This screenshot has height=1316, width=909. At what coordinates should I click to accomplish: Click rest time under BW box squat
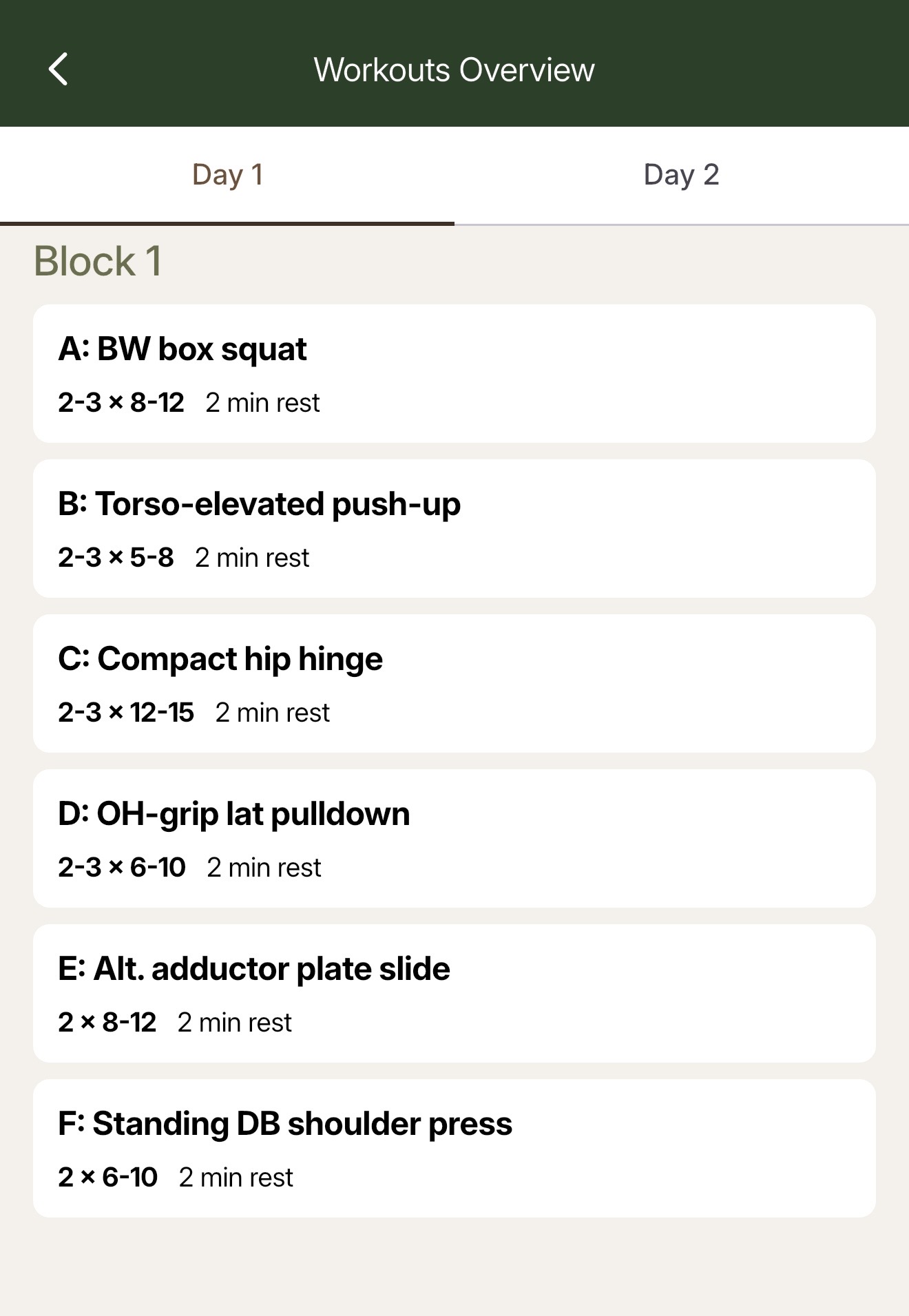coord(262,402)
